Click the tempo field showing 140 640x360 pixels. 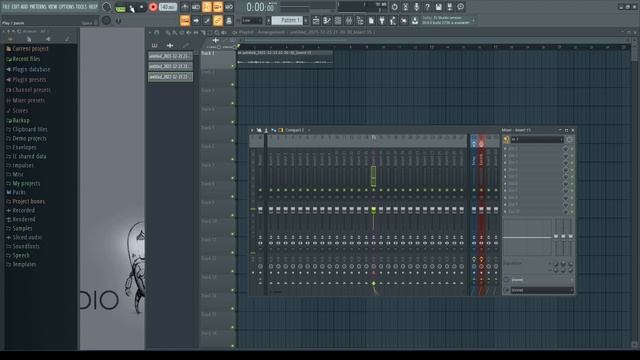168,7
